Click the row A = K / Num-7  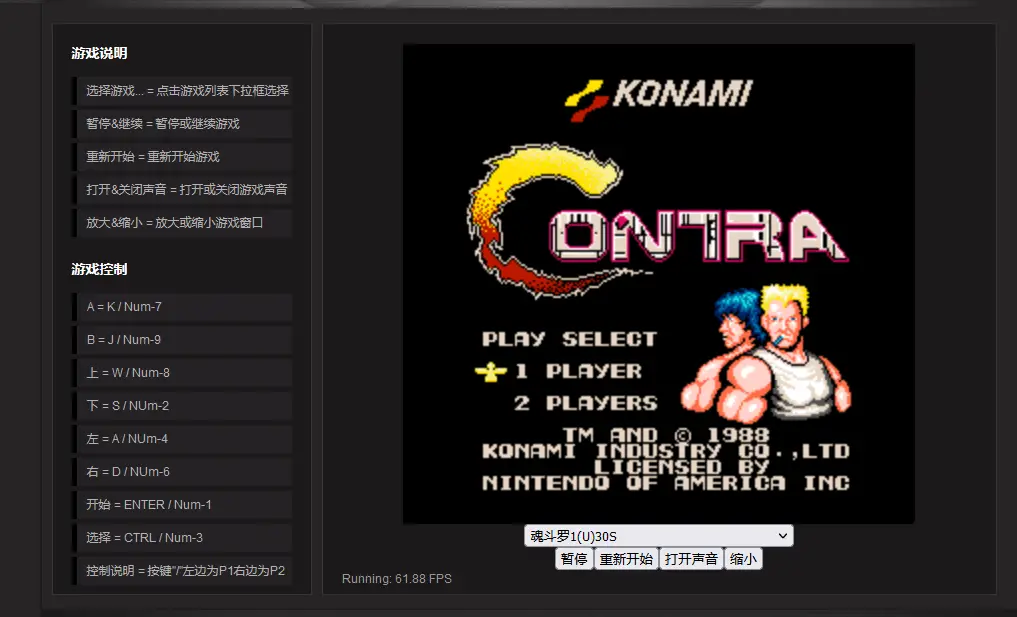[182, 307]
